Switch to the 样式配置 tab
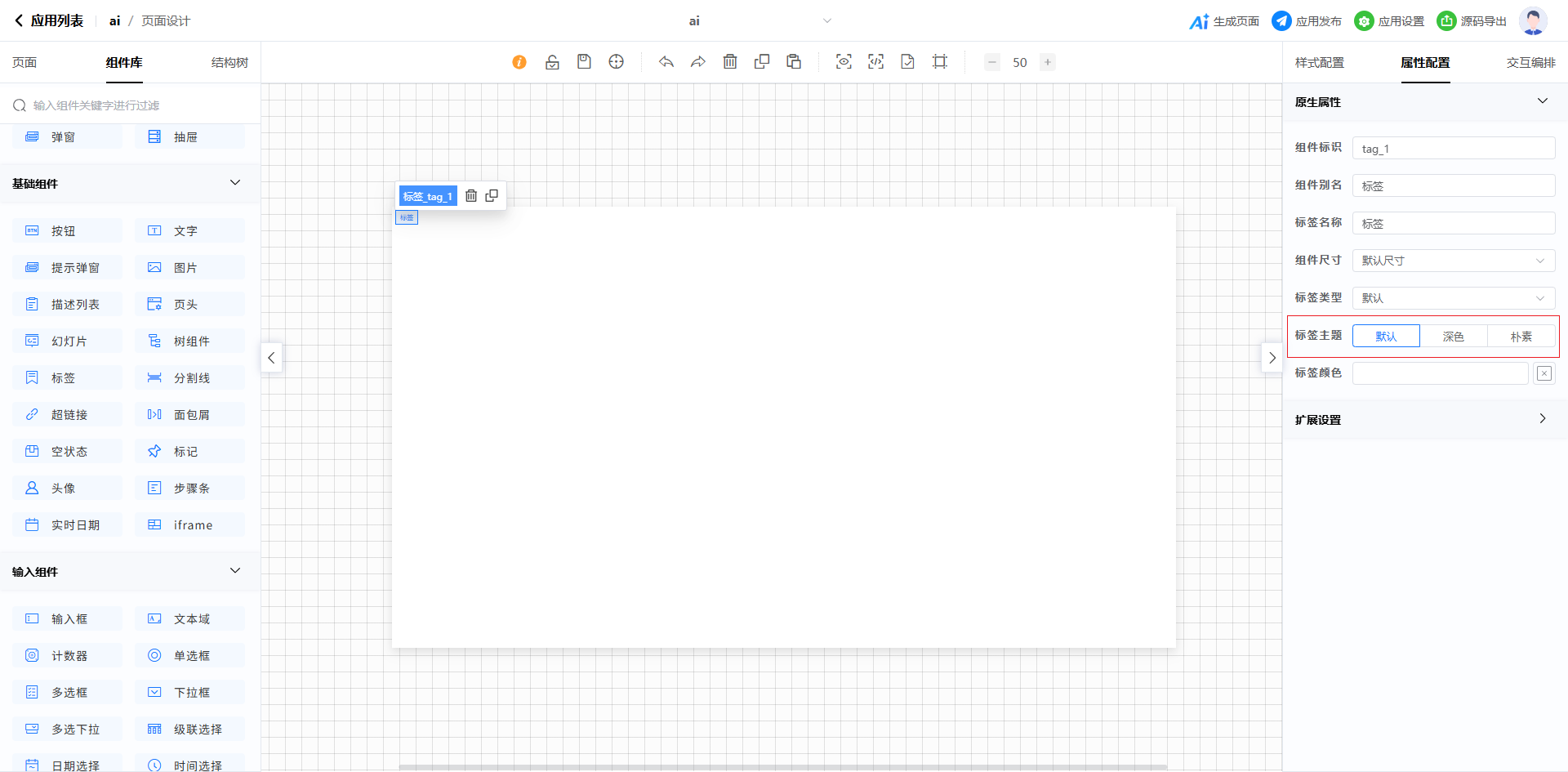1568x772 pixels. [x=1319, y=63]
